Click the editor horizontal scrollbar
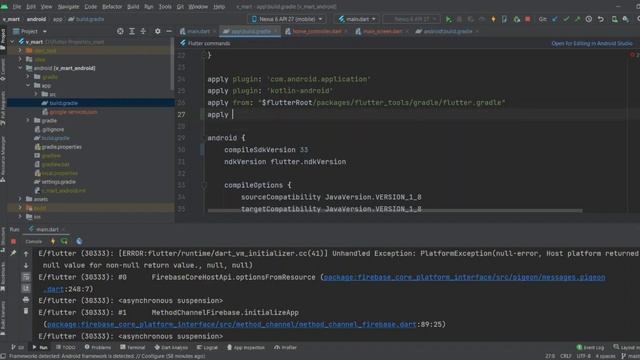The height and width of the screenshot is (360, 640). coord(395,211)
